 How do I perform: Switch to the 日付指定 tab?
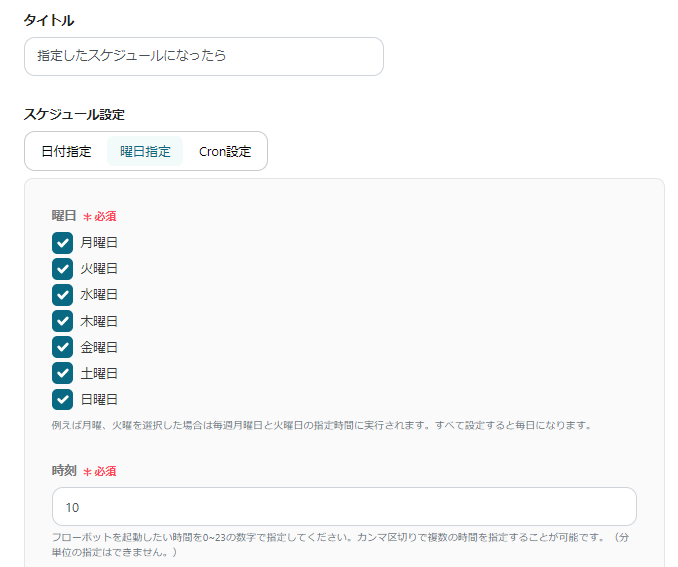66,151
